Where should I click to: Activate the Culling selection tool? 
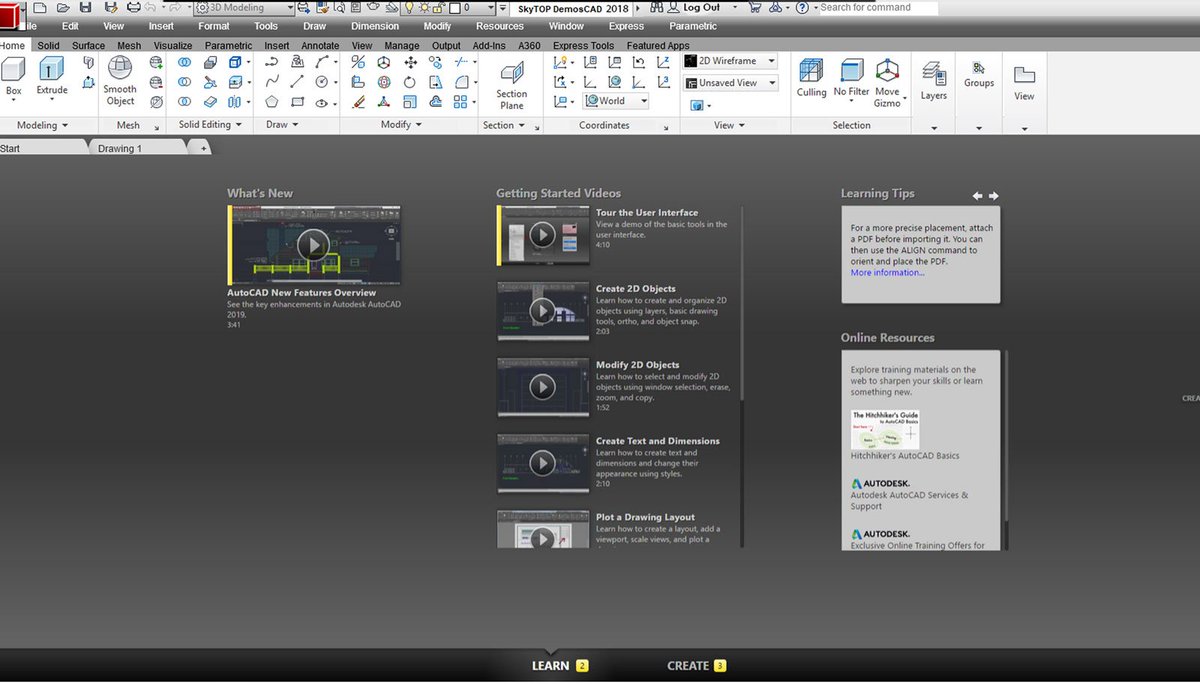811,78
